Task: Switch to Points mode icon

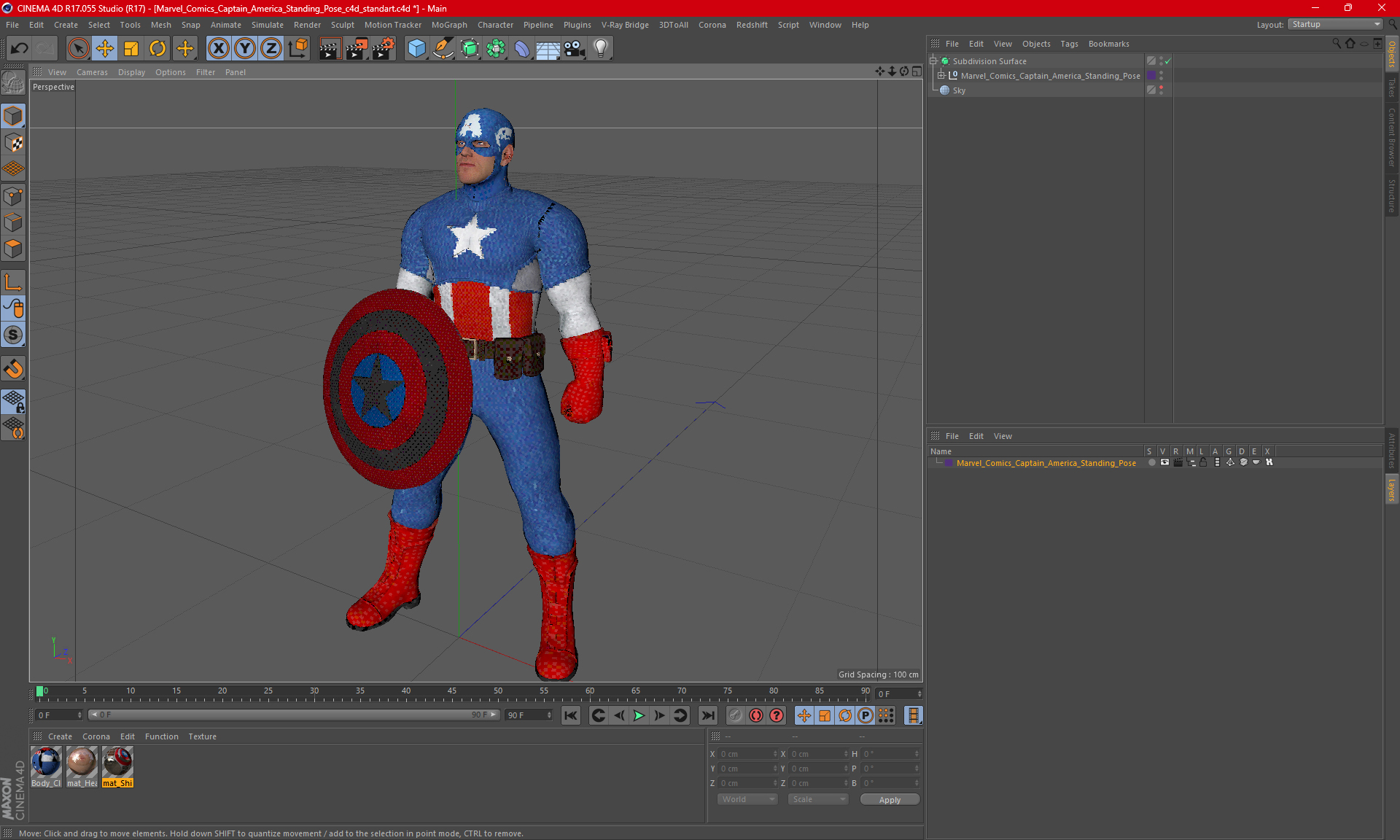Action: tap(13, 196)
